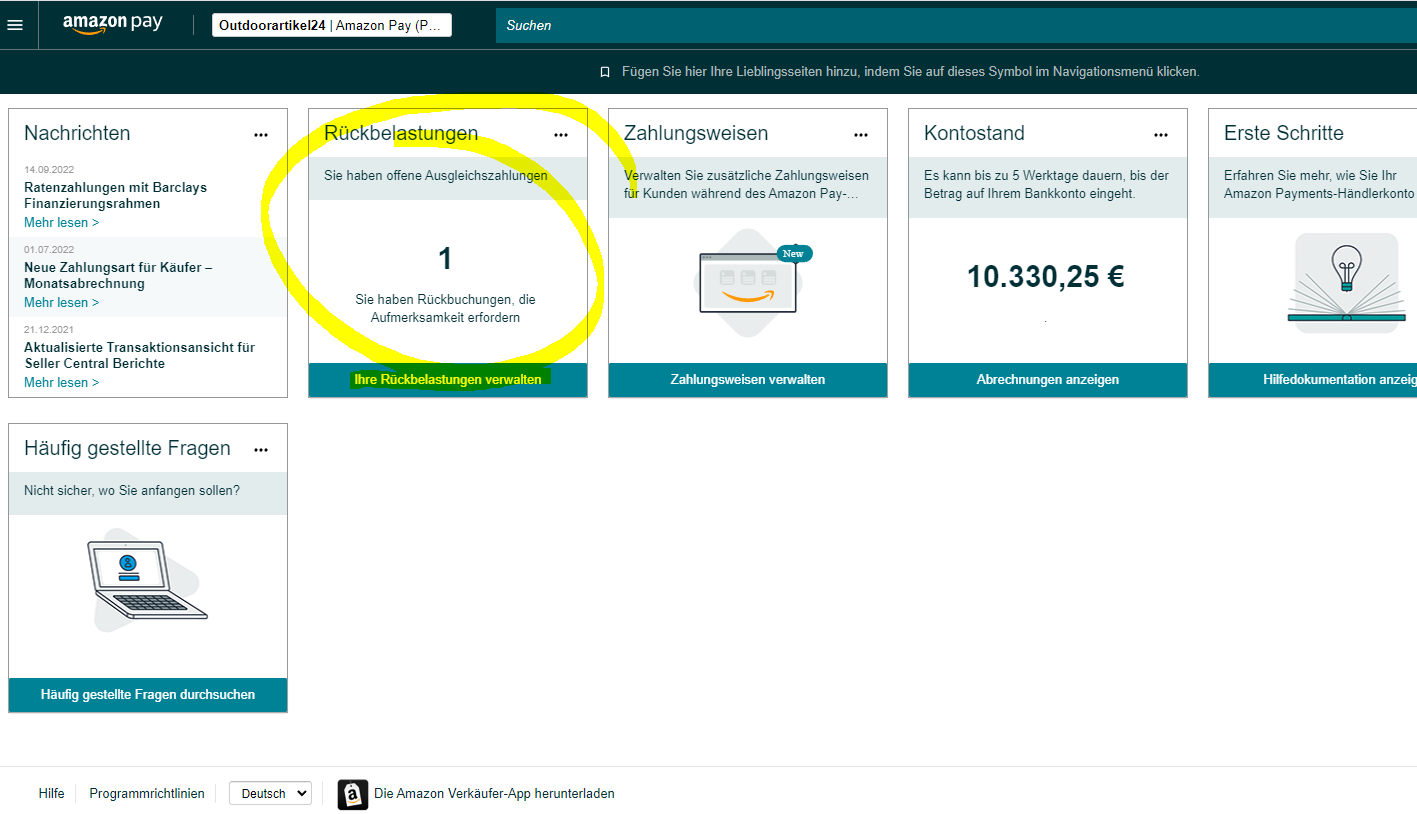Click the Amazon Pay logo
Screen dimensions: 1417x814
(112, 24)
